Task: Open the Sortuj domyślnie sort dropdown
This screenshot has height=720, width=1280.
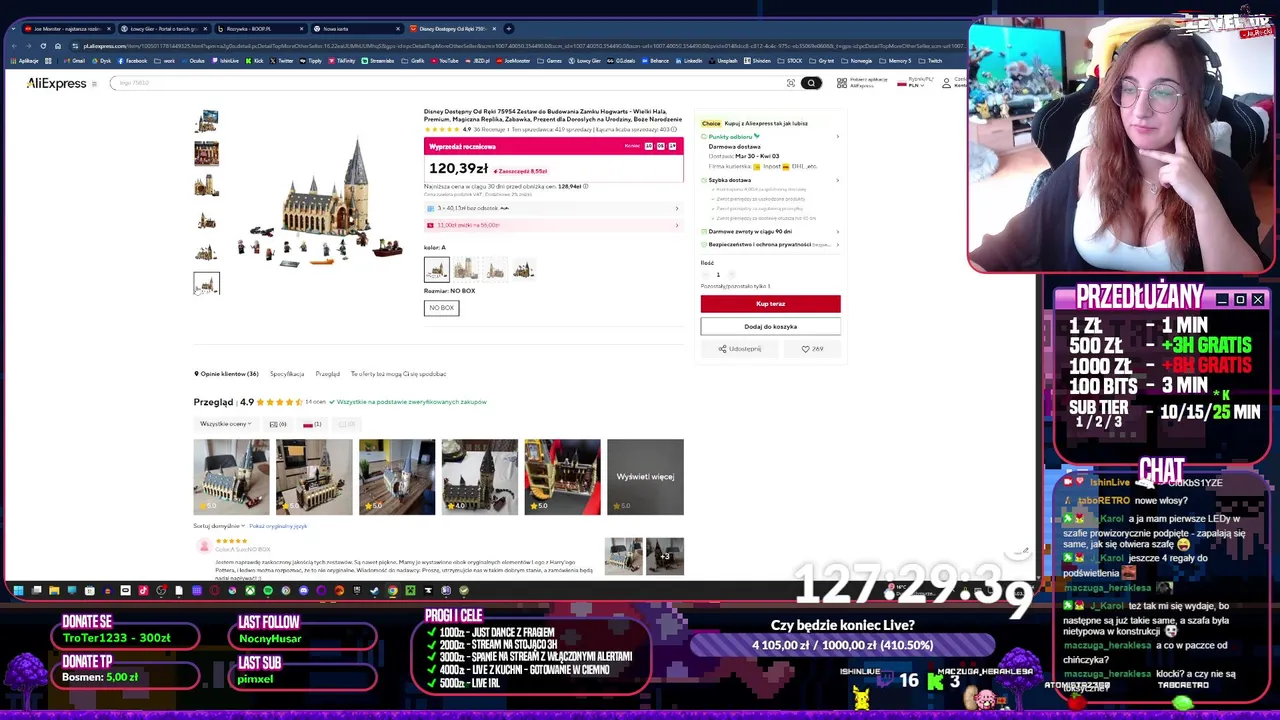Action: click(219, 526)
